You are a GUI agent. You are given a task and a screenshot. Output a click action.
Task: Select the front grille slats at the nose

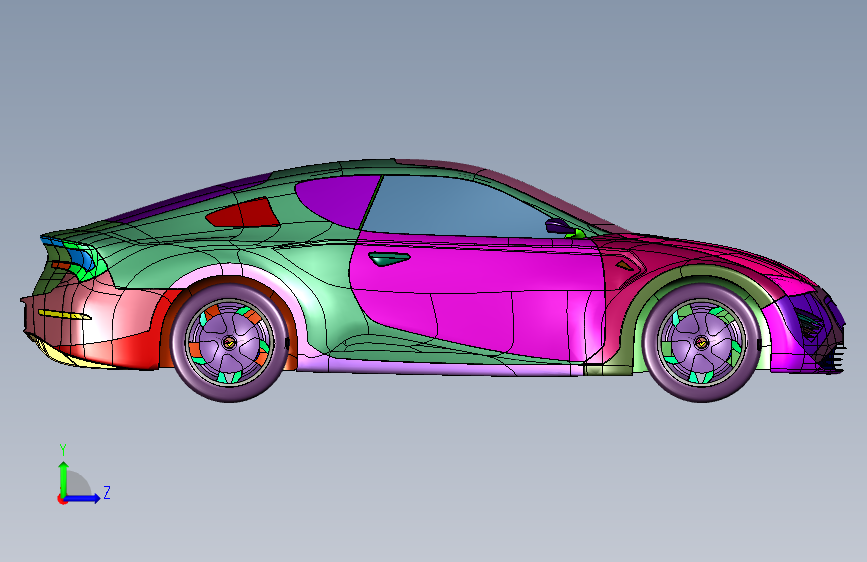(x=834, y=360)
